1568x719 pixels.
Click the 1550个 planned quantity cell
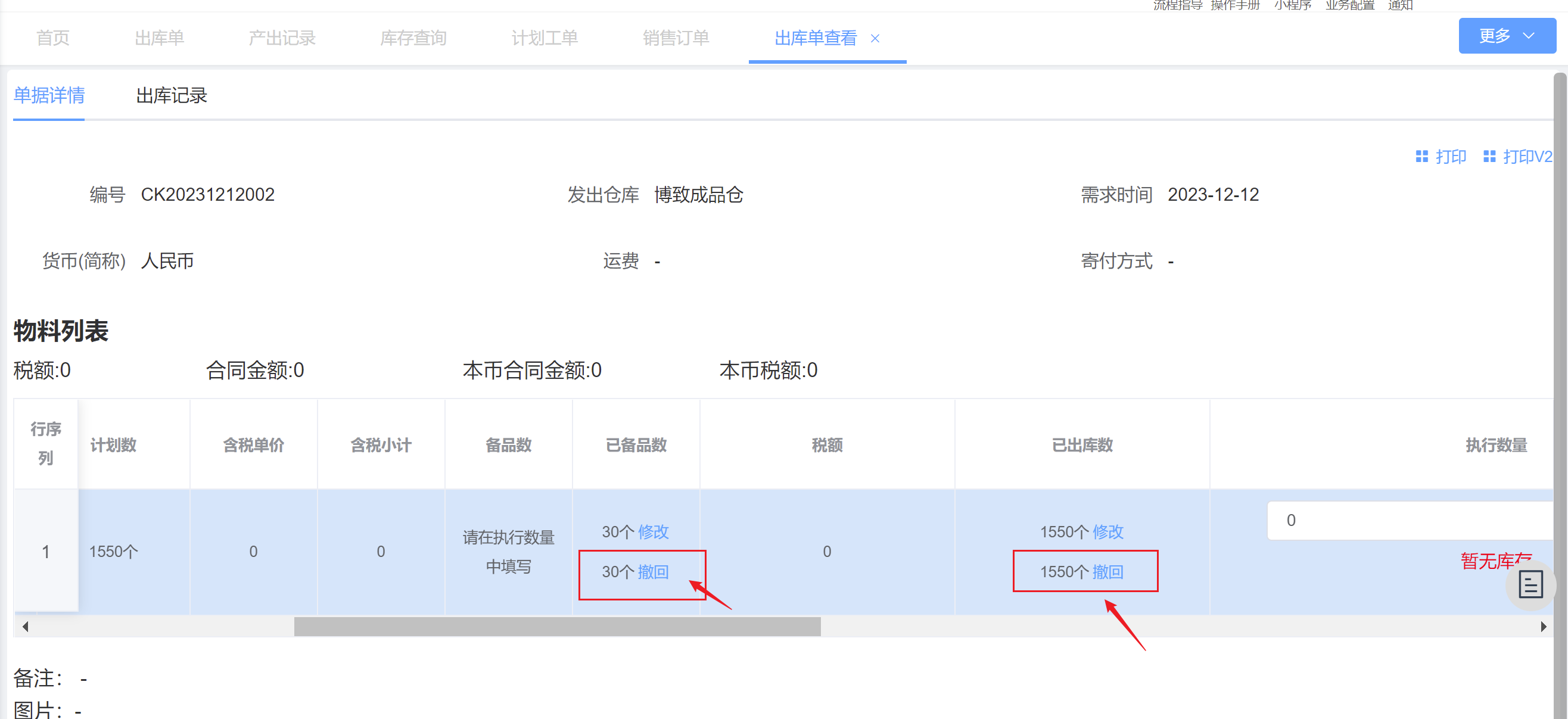114,552
